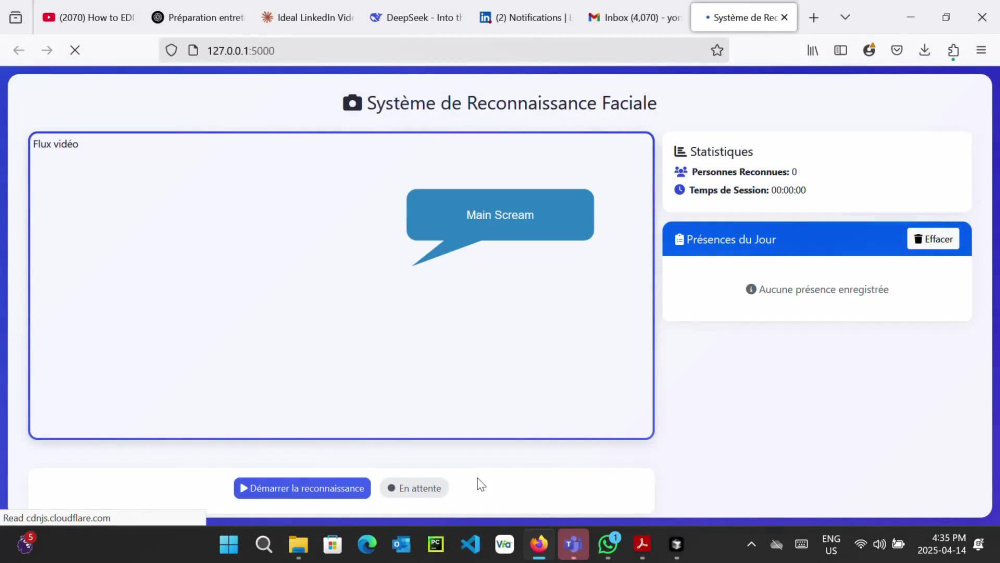Screen dimensions: 1000x563
Task: Open the Extensions puzzle icon
Action: 953,50
